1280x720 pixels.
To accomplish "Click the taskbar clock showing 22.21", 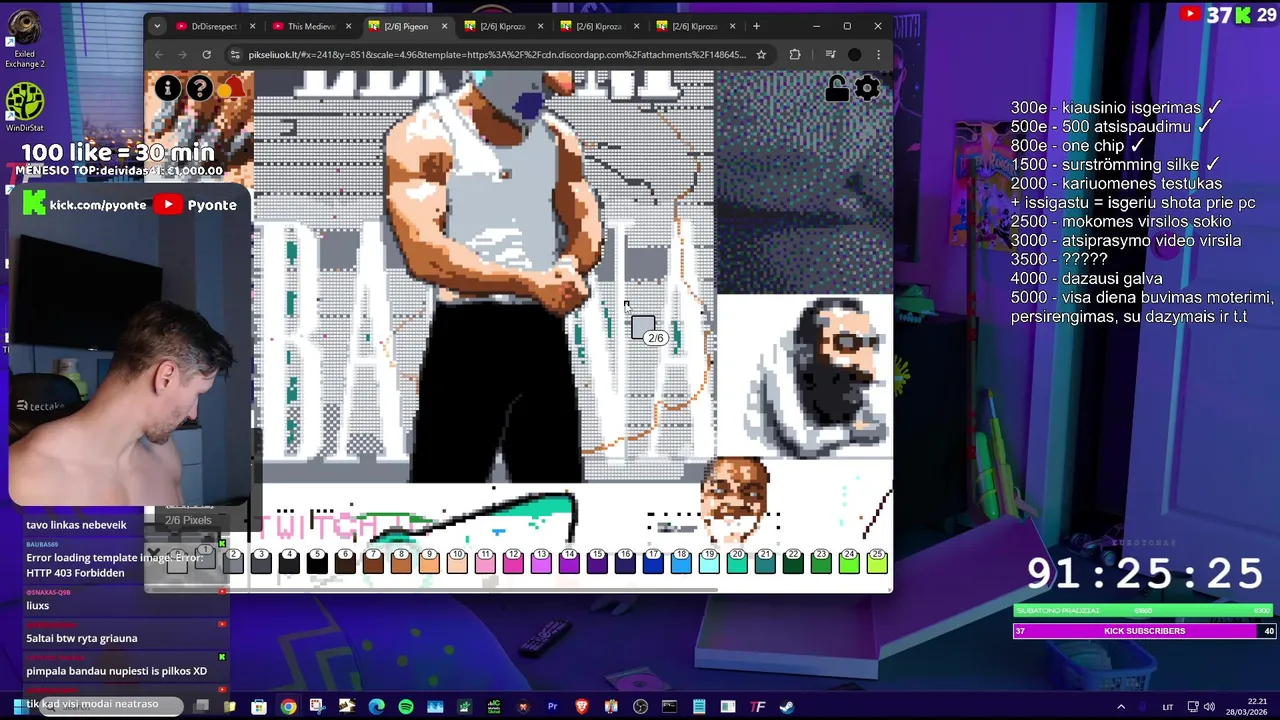I will 1246,707.
